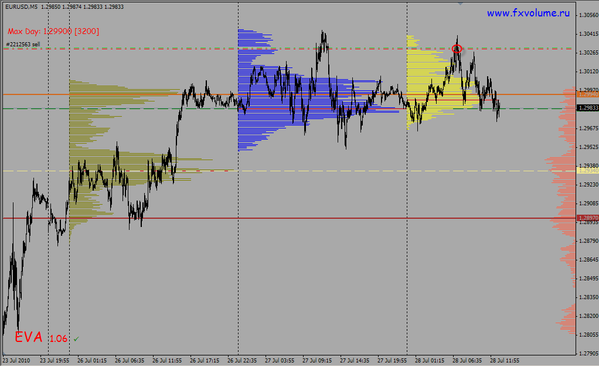Click the 27 Jul 09:15 time axis label

pos(317,360)
